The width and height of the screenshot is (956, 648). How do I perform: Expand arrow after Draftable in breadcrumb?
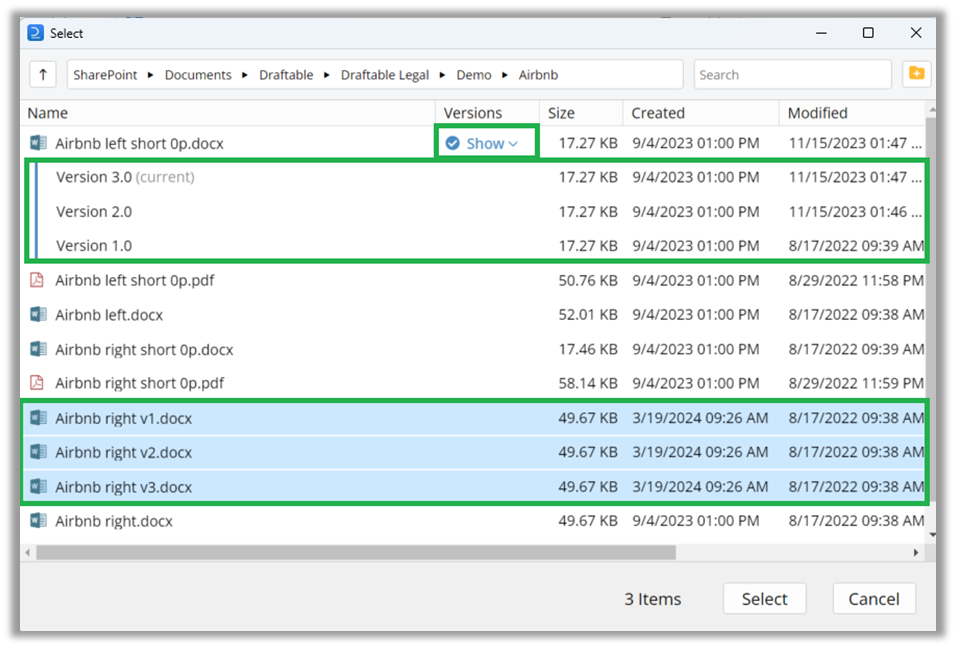(x=327, y=75)
